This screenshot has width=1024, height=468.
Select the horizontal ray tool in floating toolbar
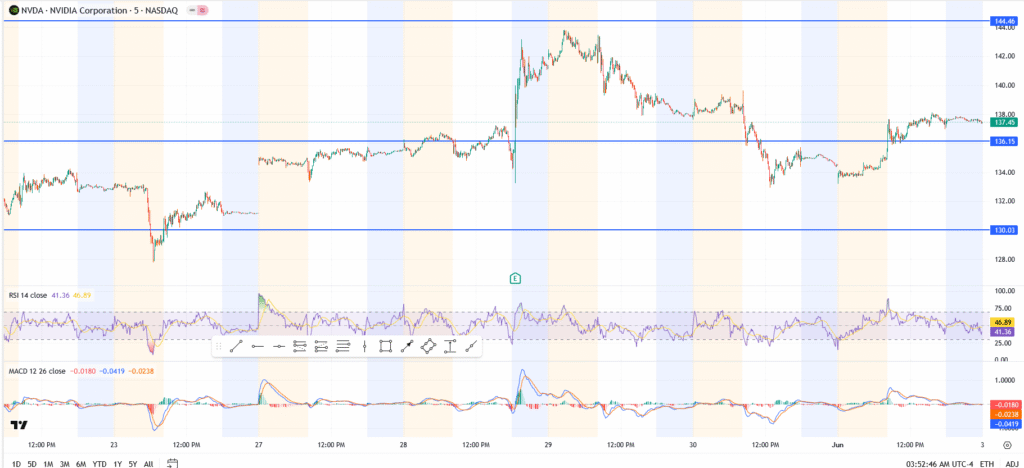point(257,346)
